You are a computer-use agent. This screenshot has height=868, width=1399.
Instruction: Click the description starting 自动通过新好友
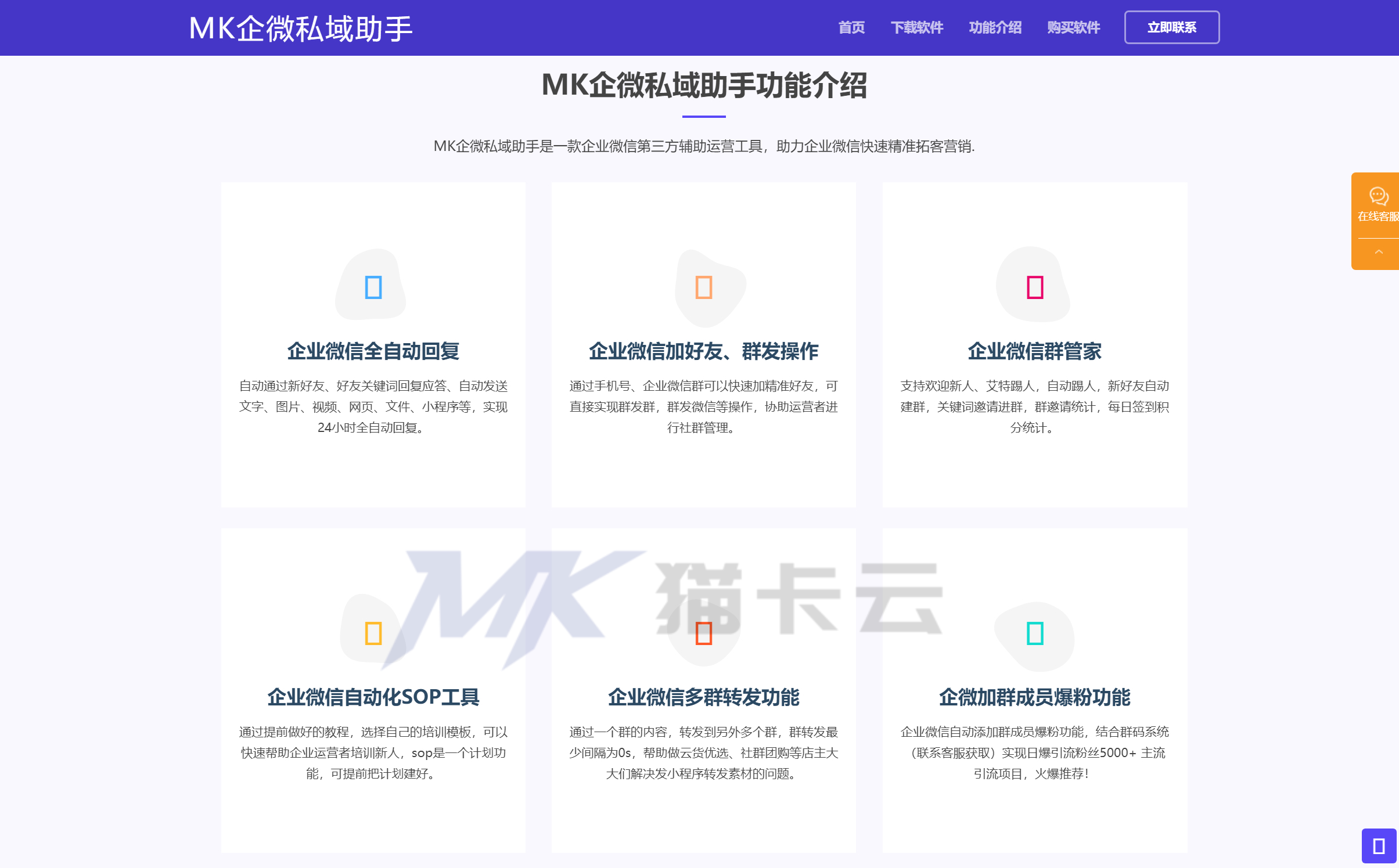point(373,407)
